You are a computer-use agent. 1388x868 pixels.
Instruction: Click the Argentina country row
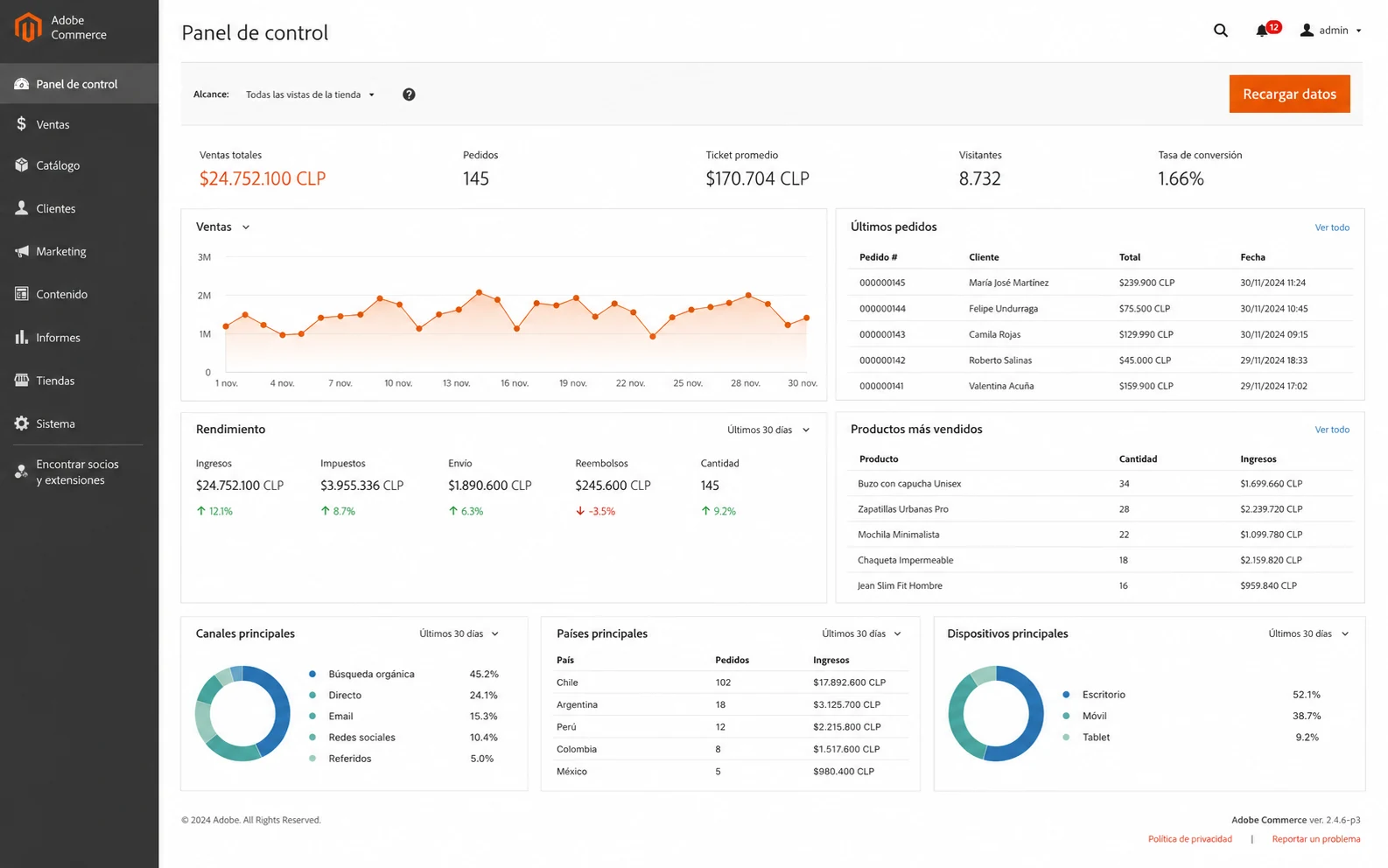click(731, 704)
